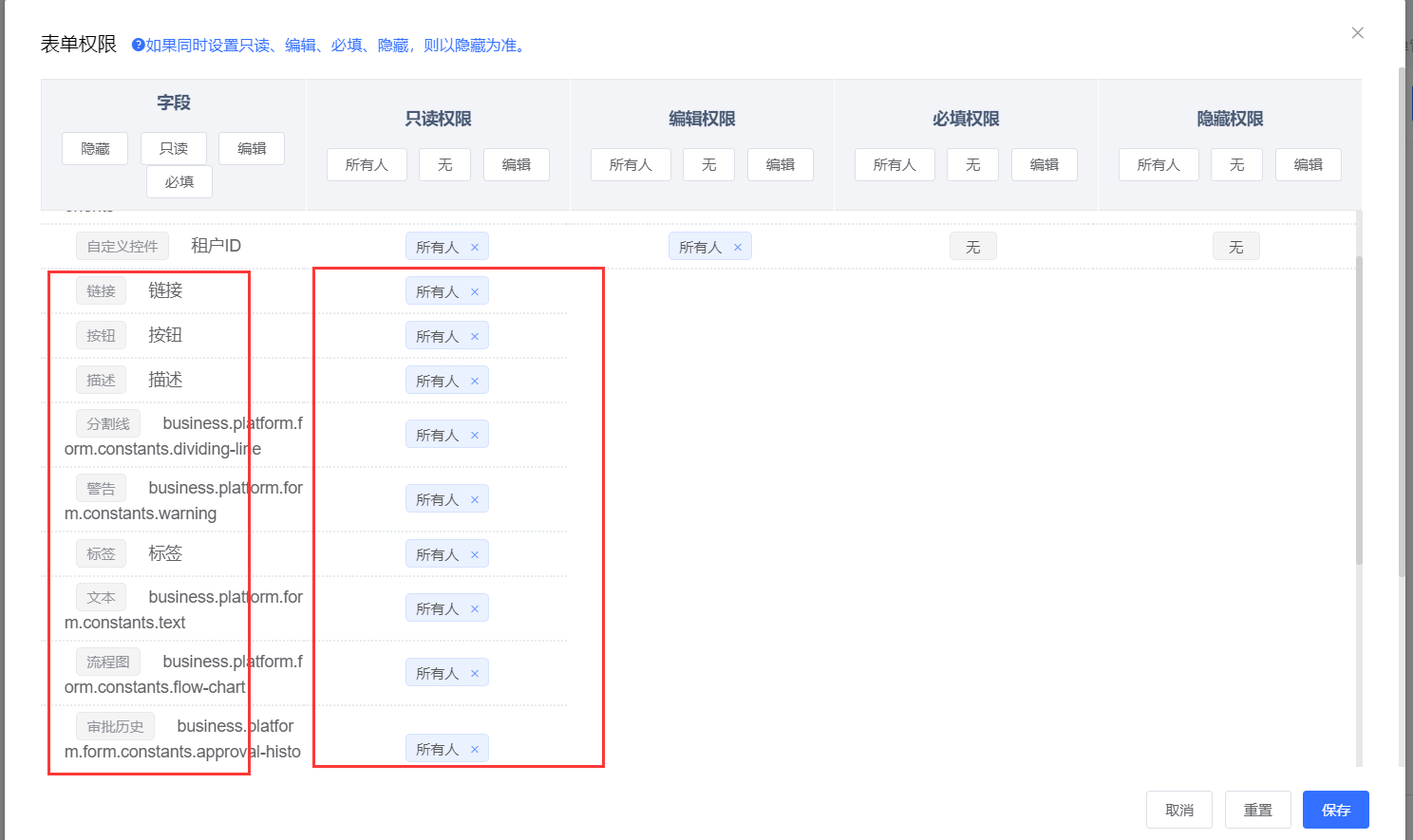1413x840 pixels.
Task: Click the blue help icon beside 表单权限
Action: click(x=138, y=46)
